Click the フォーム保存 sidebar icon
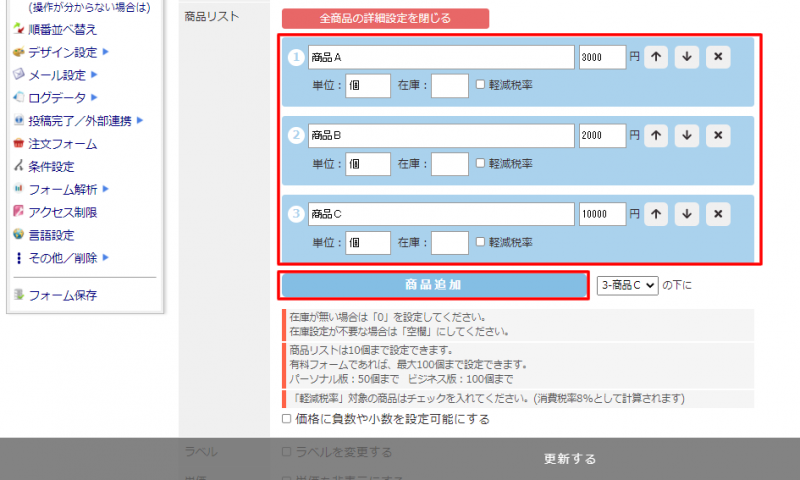The image size is (800, 480). [x=18, y=295]
